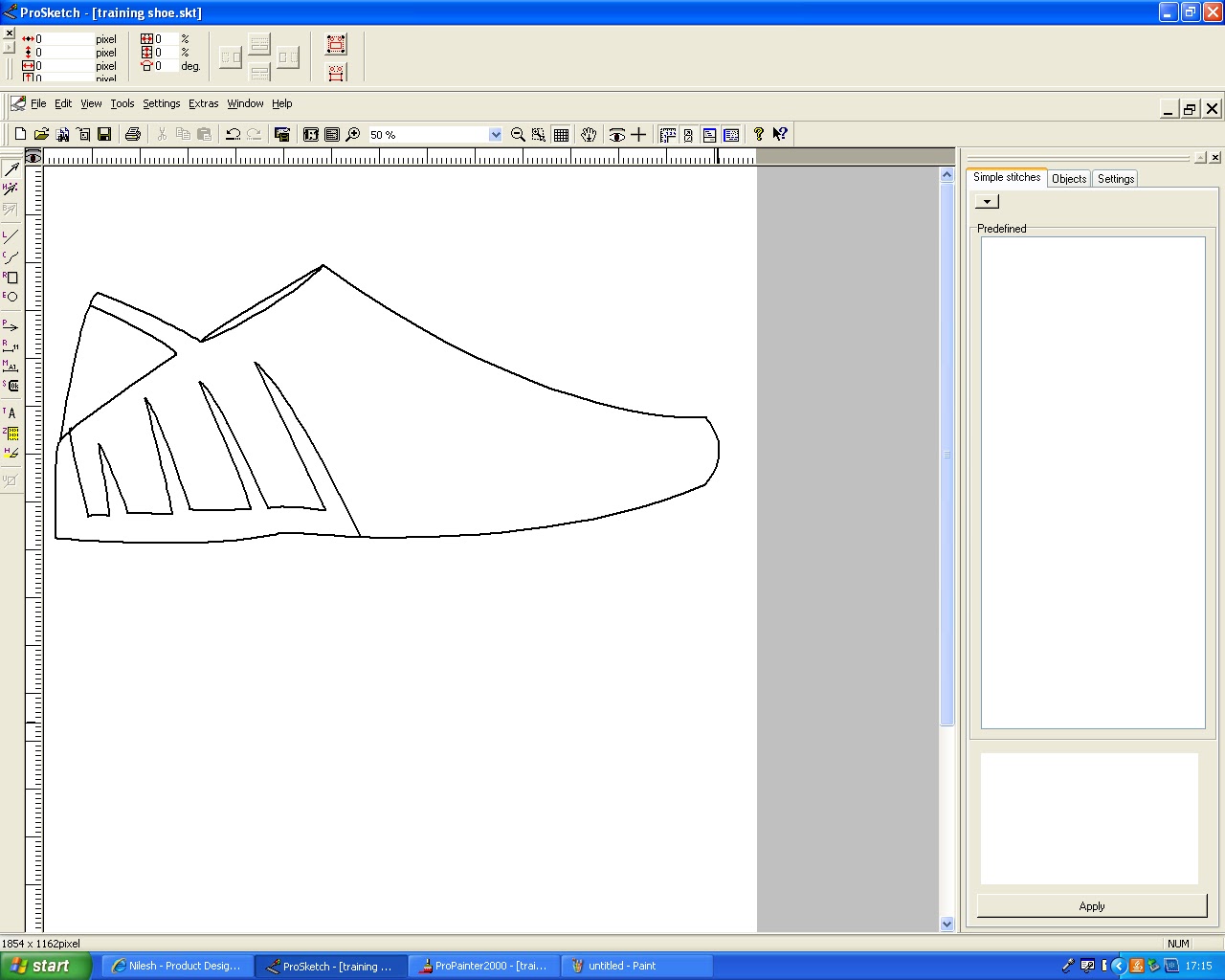Open the Predefined stitches dropdown arrow
The image size is (1225, 980).
point(986,201)
